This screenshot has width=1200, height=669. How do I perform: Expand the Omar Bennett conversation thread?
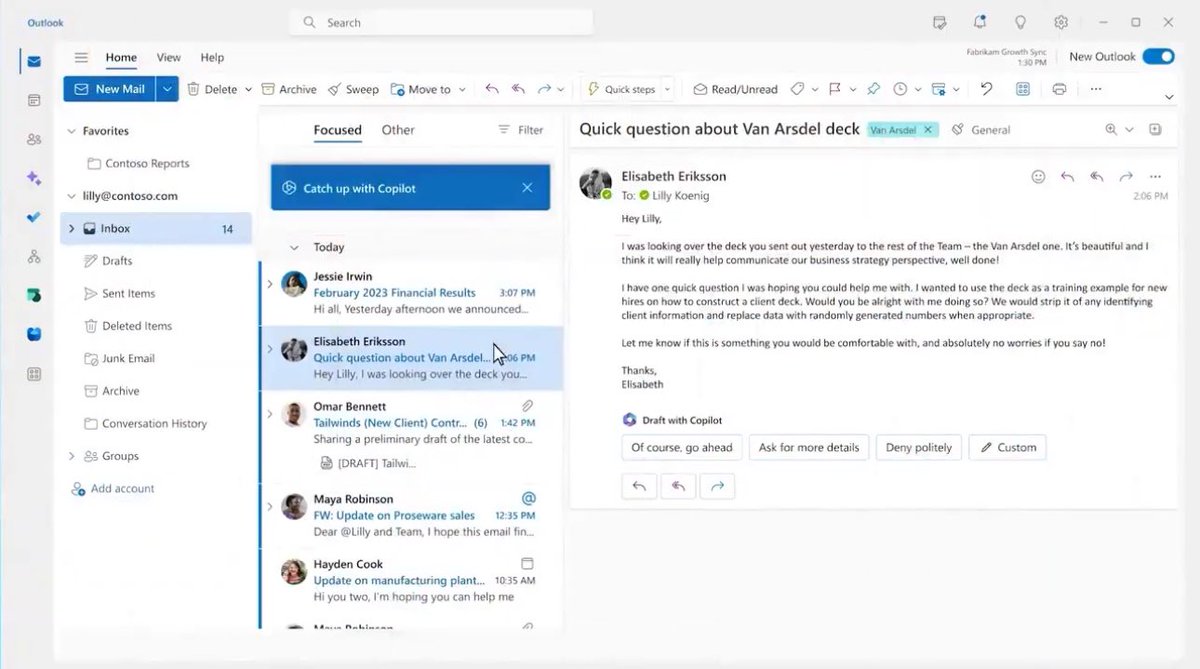tap(270, 414)
